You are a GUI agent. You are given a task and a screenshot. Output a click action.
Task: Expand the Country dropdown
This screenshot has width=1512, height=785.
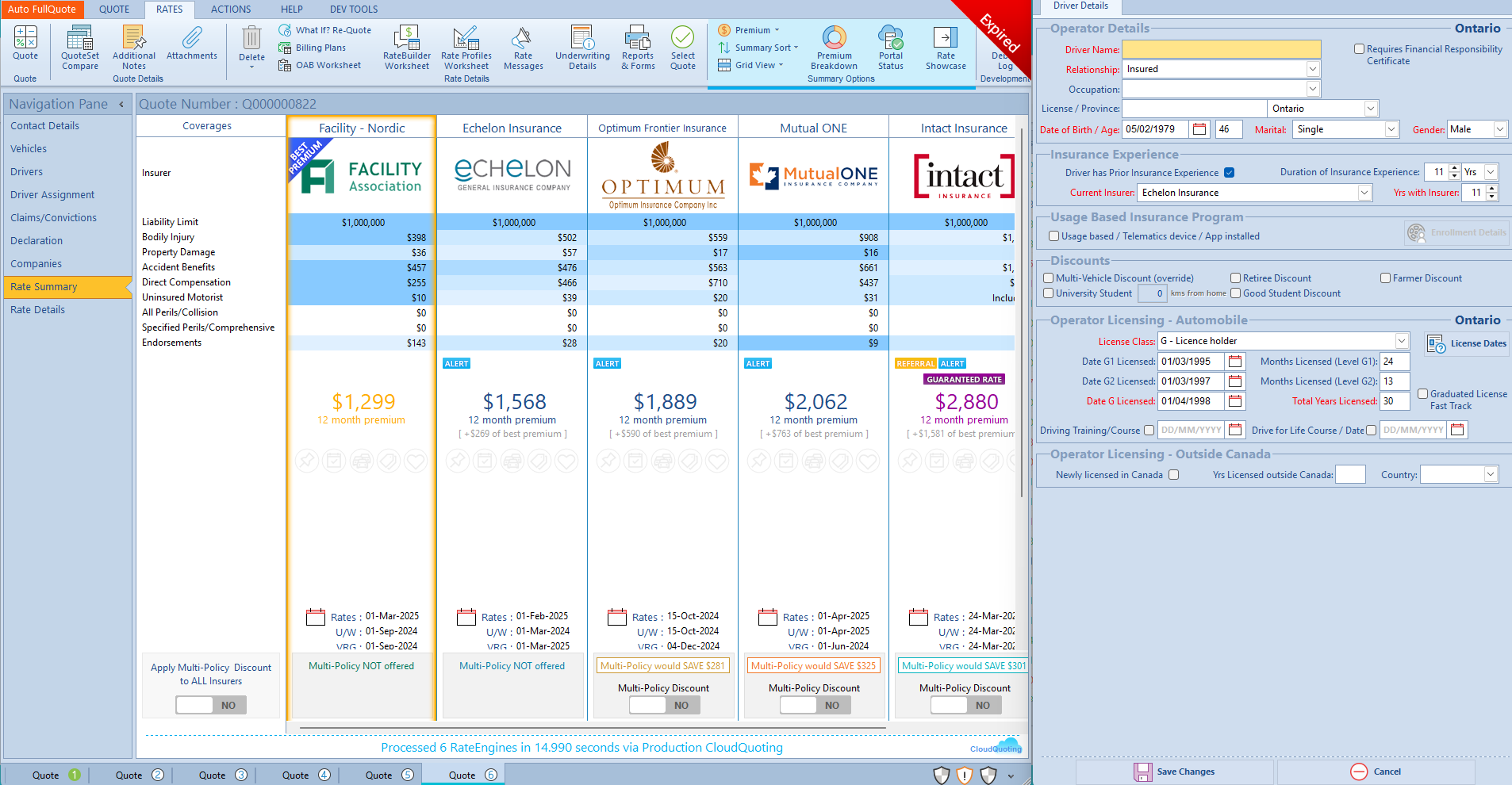[1491, 474]
